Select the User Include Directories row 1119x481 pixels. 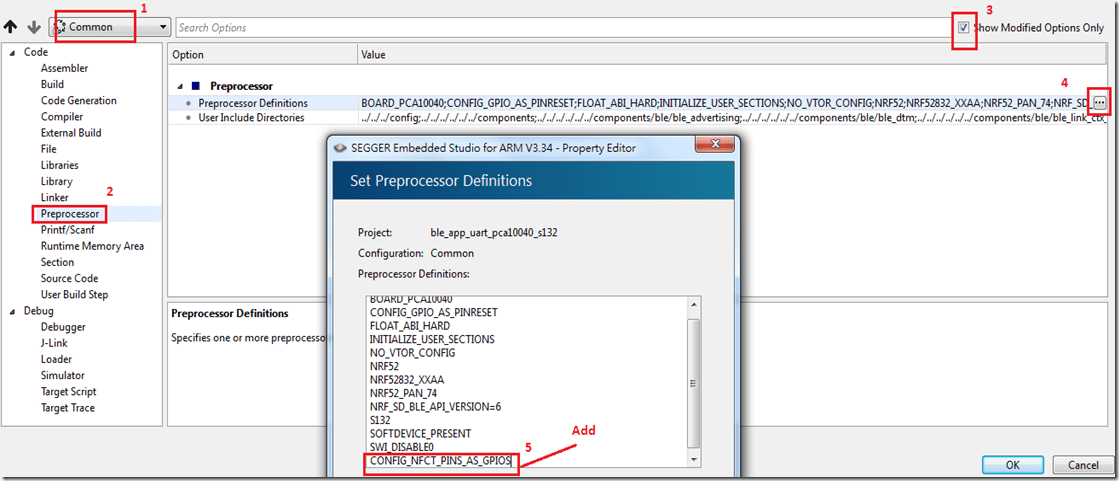(251, 118)
